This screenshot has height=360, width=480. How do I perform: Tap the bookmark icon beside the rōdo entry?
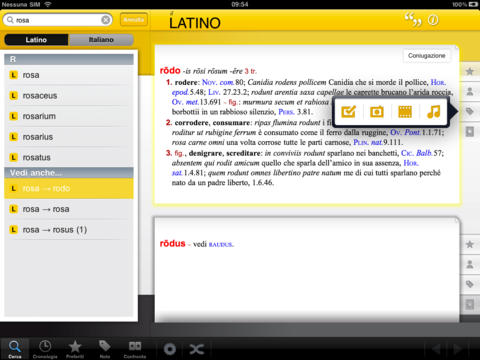click(470, 132)
